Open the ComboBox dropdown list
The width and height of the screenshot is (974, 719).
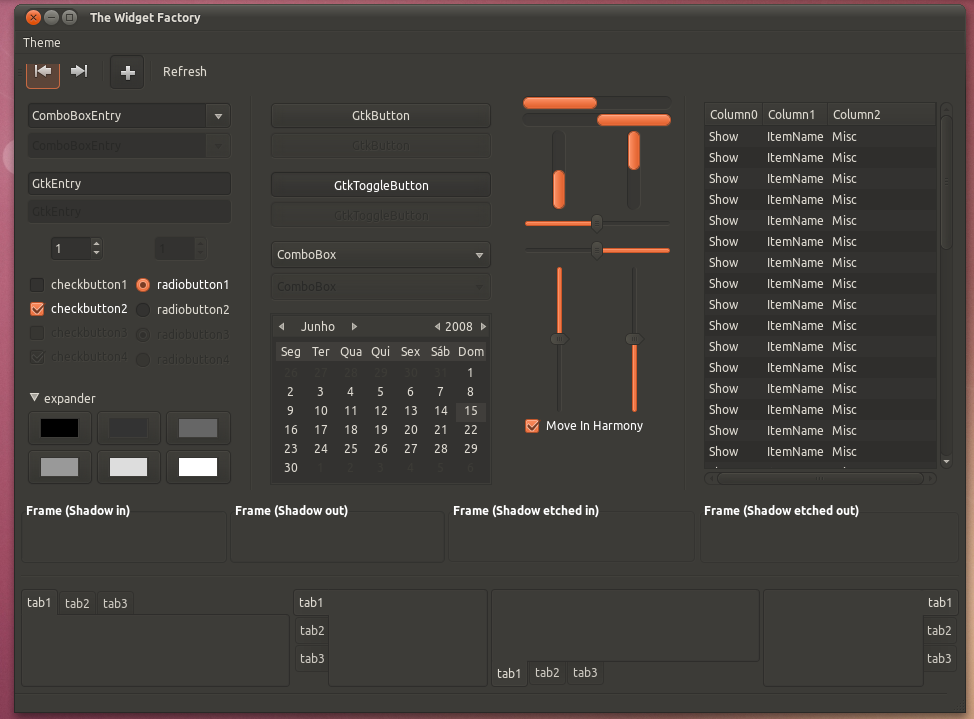coord(380,255)
